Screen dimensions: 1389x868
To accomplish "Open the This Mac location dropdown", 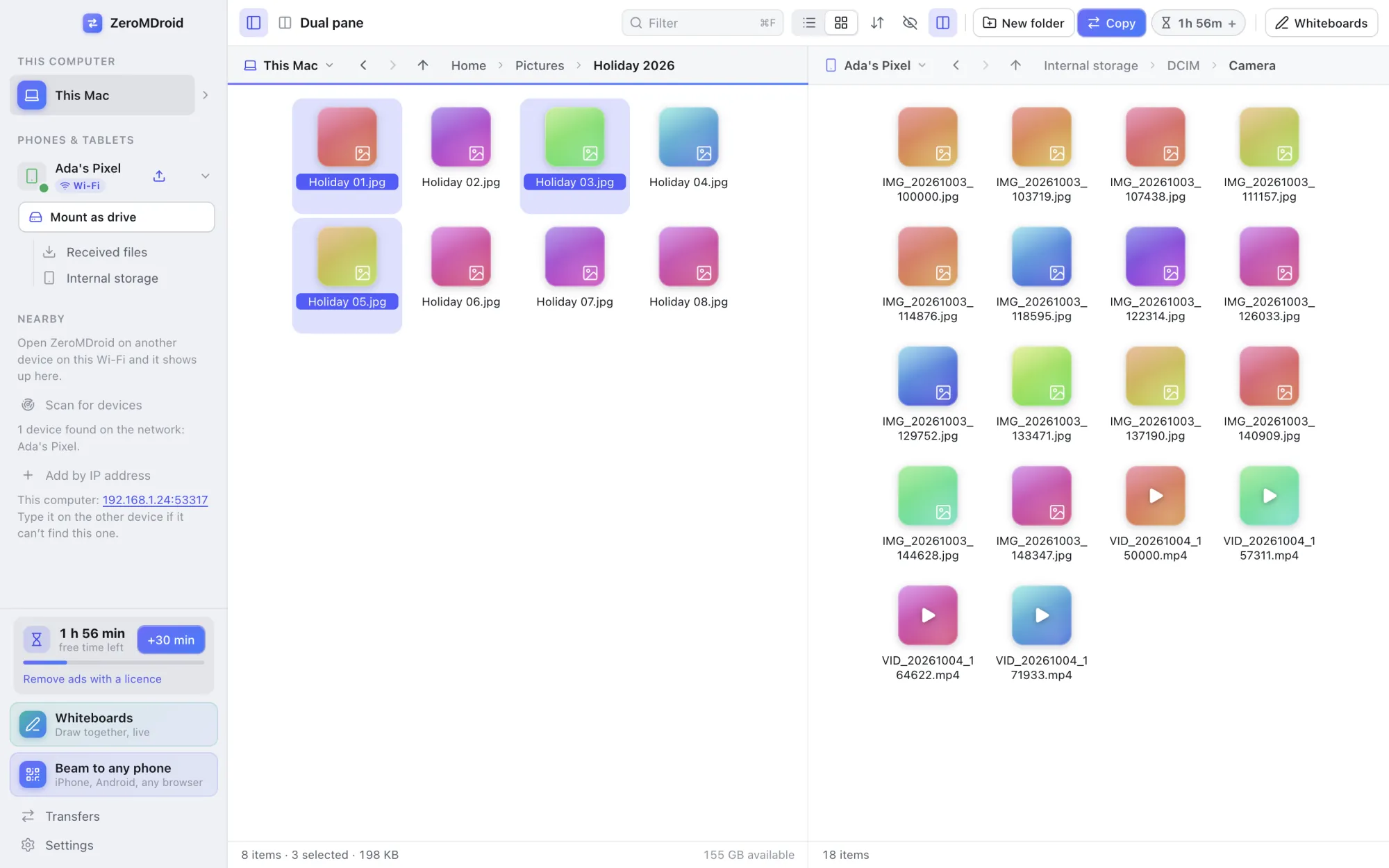I will [289, 65].
